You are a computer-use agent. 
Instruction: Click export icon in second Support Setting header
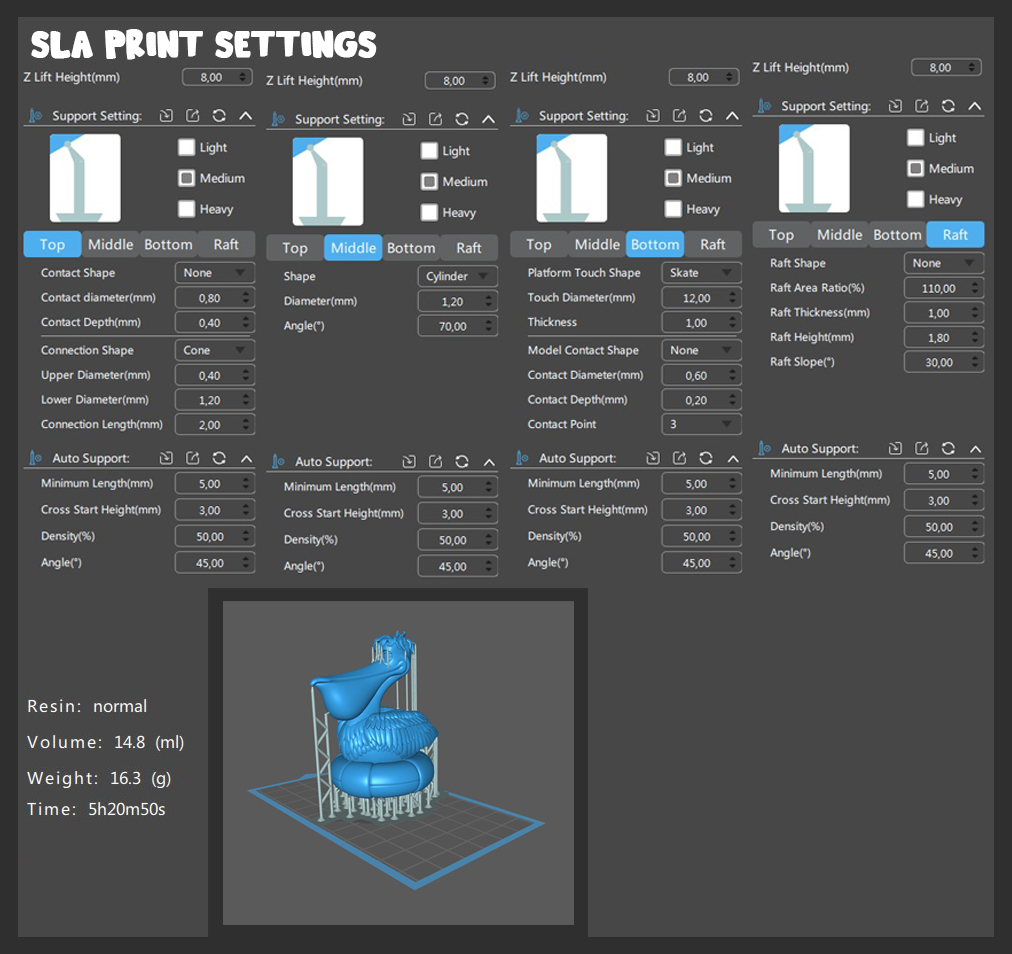(x=436, y=119)
